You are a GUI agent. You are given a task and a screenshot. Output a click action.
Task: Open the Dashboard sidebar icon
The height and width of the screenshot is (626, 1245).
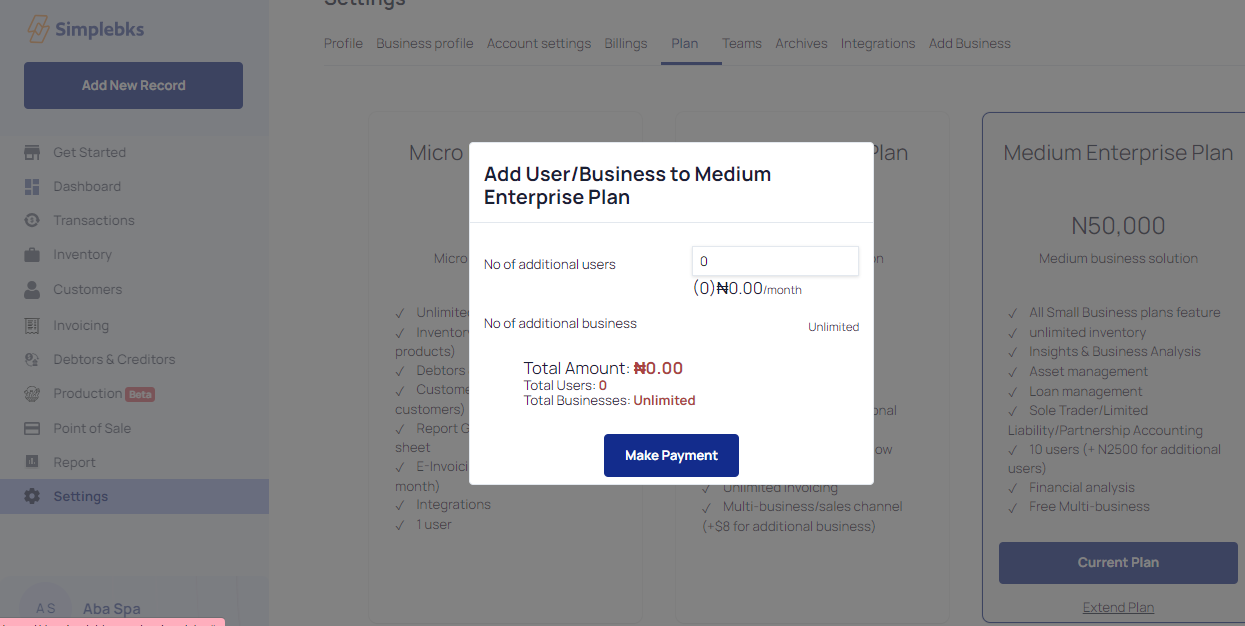pyautogui.click(x=32, y=187)
